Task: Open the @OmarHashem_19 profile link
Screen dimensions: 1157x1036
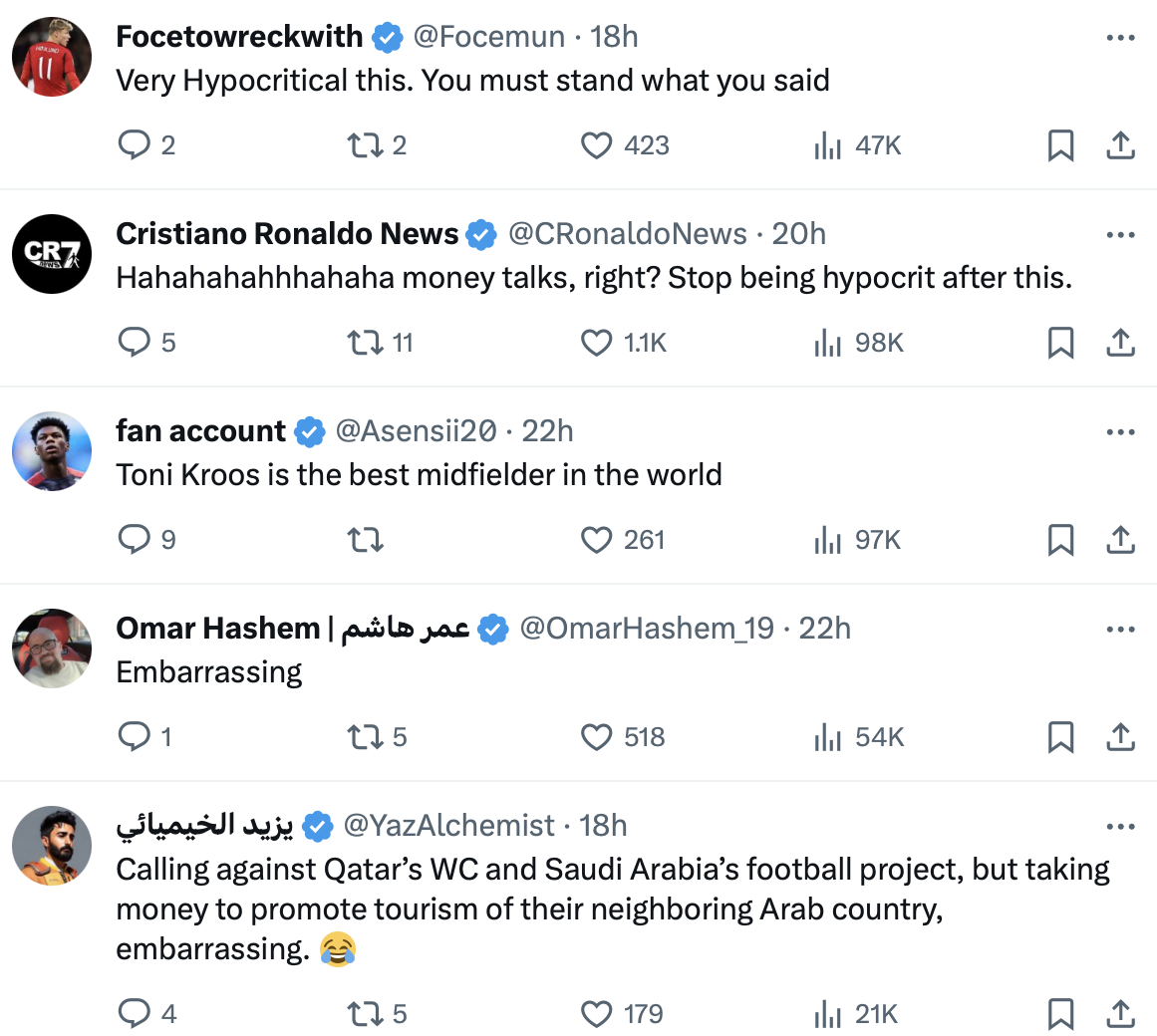Action: [646, 629]
